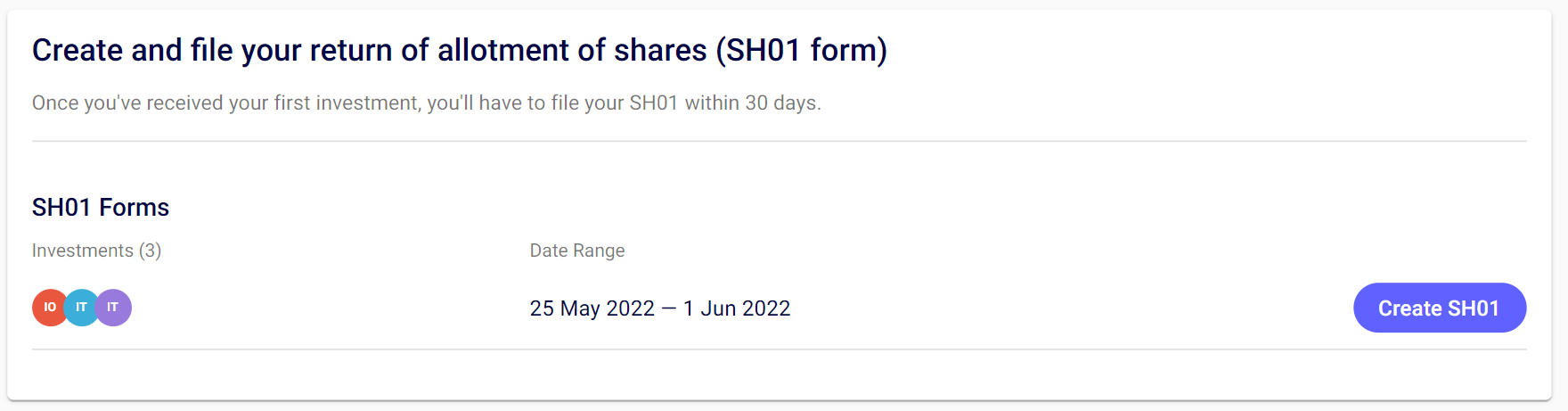Click the start date 25 May 2022
The width and height of the screenshot is (1568, 411).
592,308
